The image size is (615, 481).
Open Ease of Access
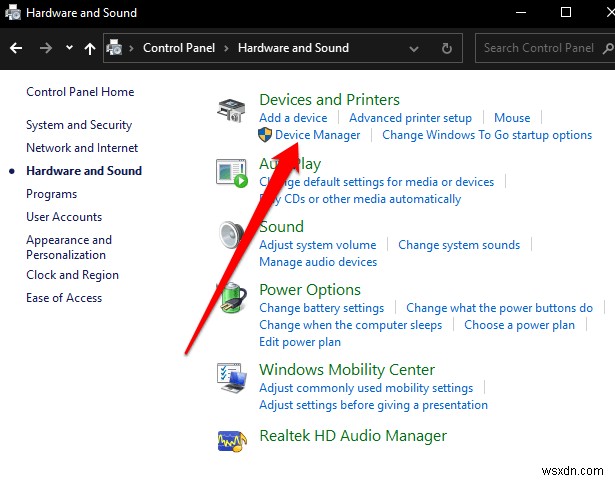64,298
